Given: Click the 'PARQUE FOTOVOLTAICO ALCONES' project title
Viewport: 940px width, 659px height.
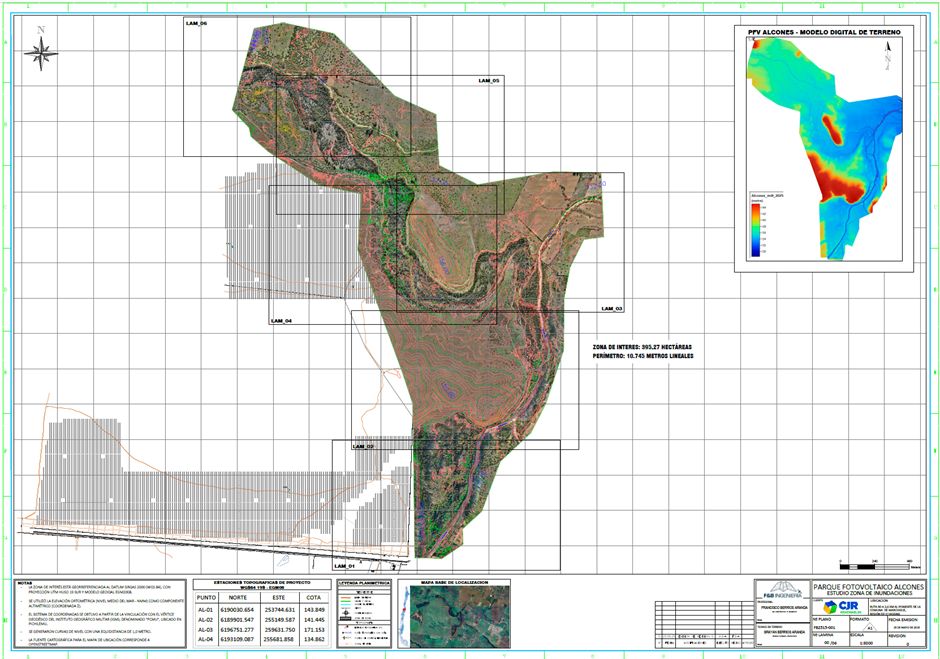Looking at the screenshot, I should pyautogui.click(x=868, y=586).
